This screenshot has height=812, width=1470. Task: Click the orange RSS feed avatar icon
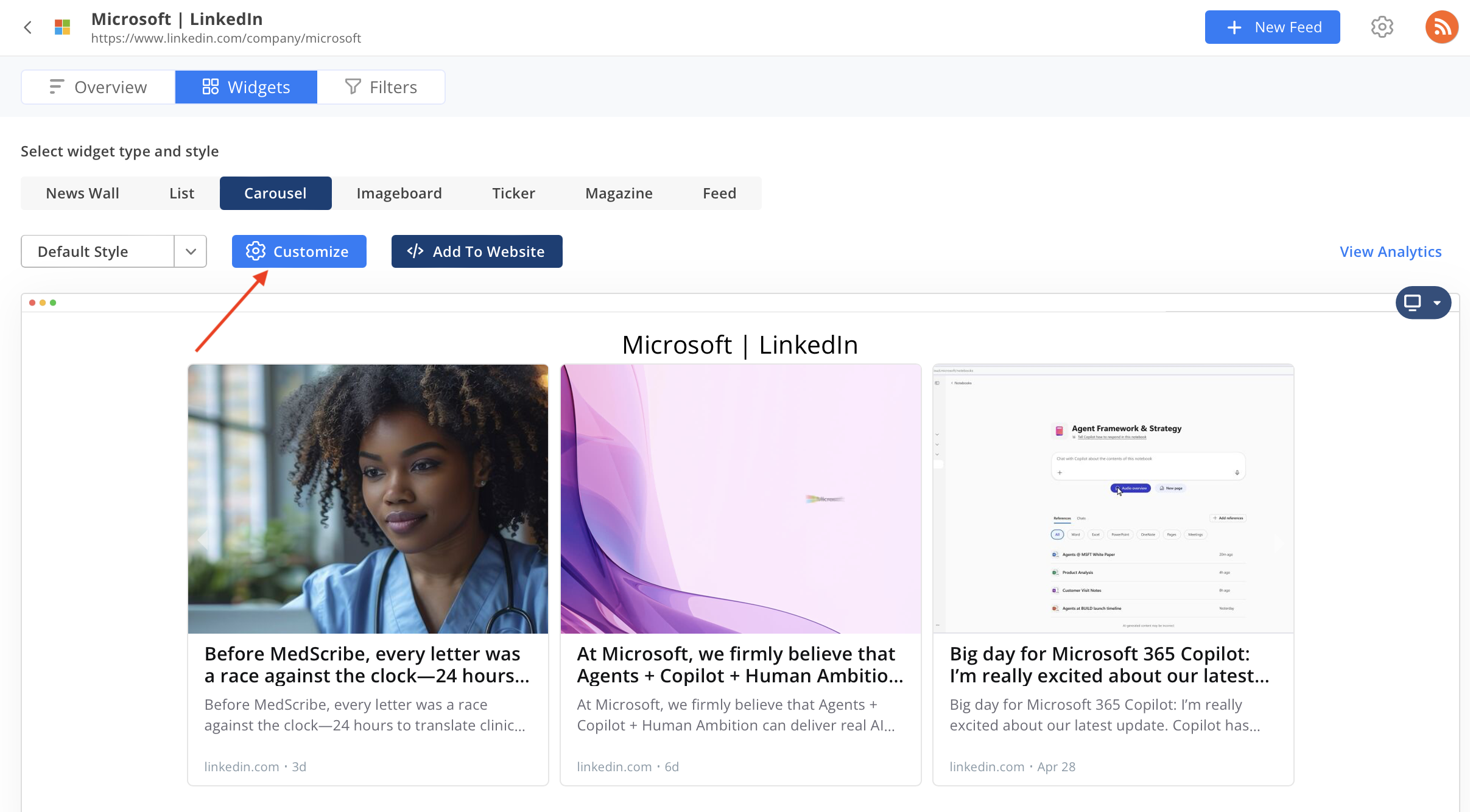(x=1441, y=27)
